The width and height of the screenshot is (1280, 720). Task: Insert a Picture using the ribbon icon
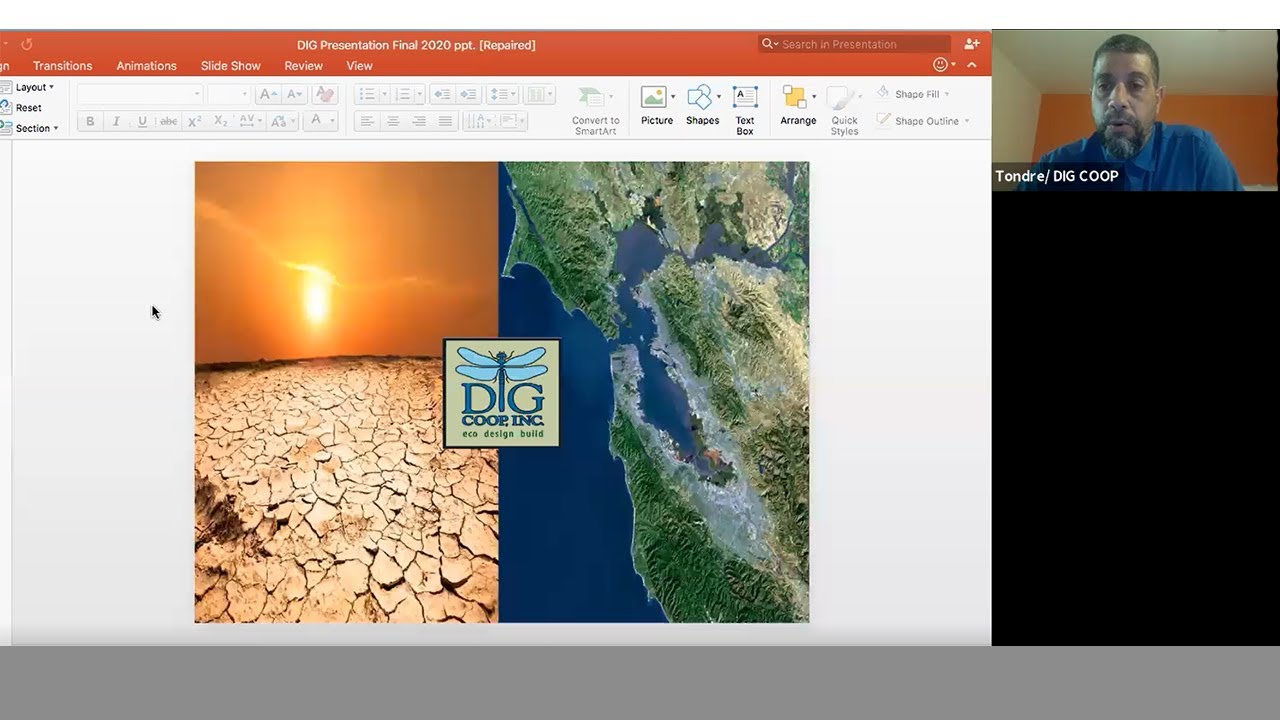[x=653, y=97]
